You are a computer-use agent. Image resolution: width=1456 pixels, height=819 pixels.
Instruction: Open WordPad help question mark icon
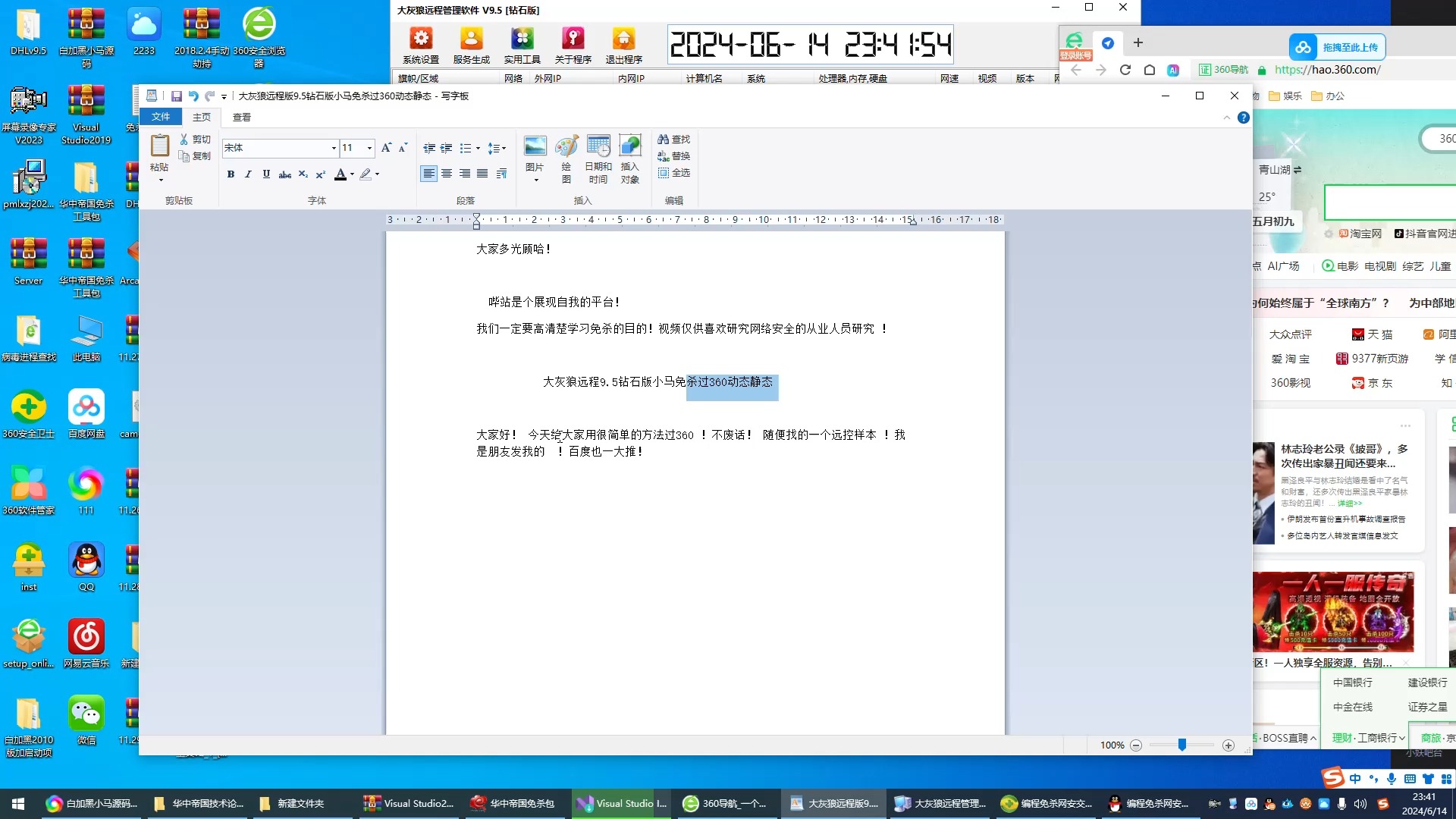pyautogui.click(x=1244, y=118)
